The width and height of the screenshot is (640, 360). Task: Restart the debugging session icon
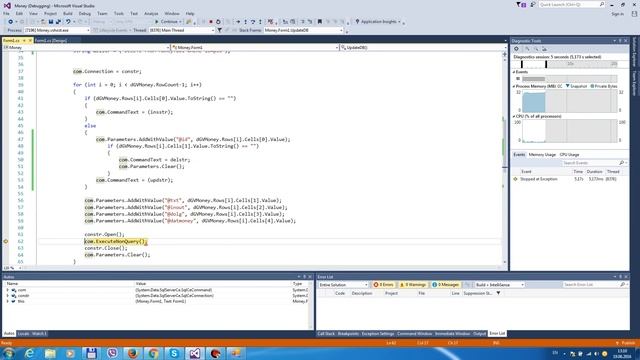tap(218, 22)
